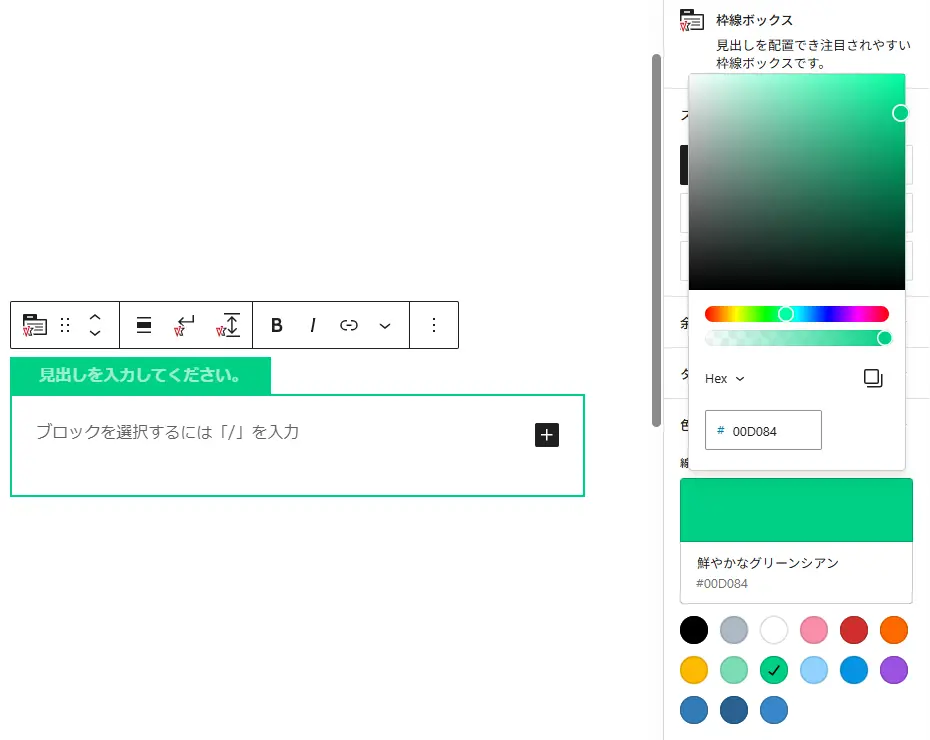Click the 鮮やかなグリーンシアン color preview
Image resolution: width=930 pixels, height=740 pixels.
click(x=796, y=509)
